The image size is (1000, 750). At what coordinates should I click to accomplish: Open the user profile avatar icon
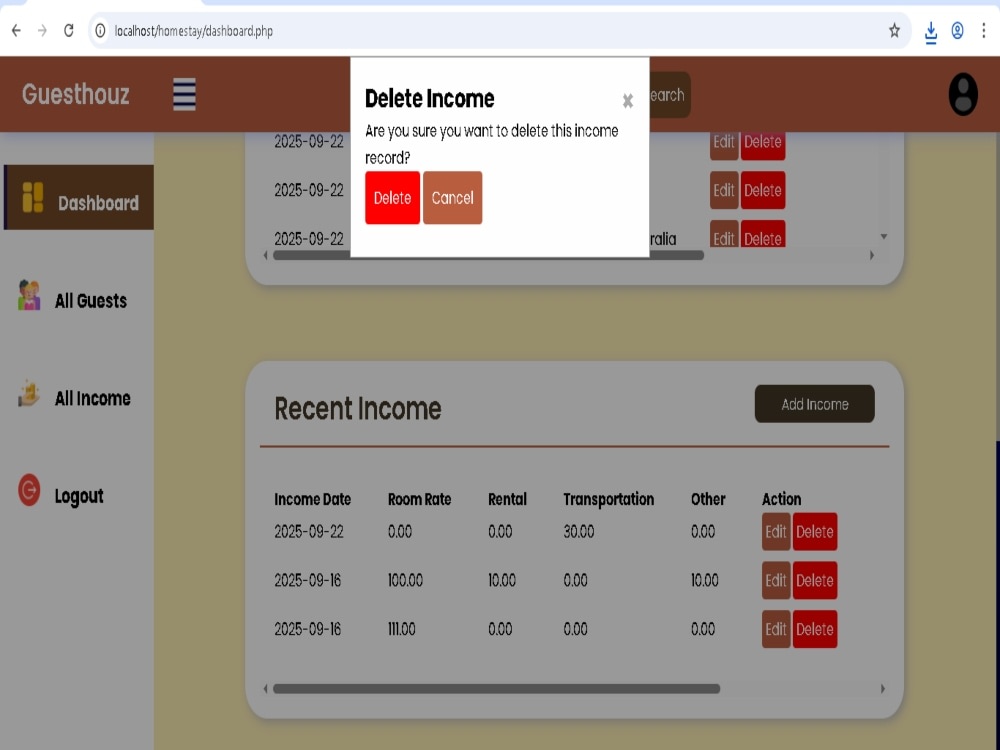(x=963, y=94)
